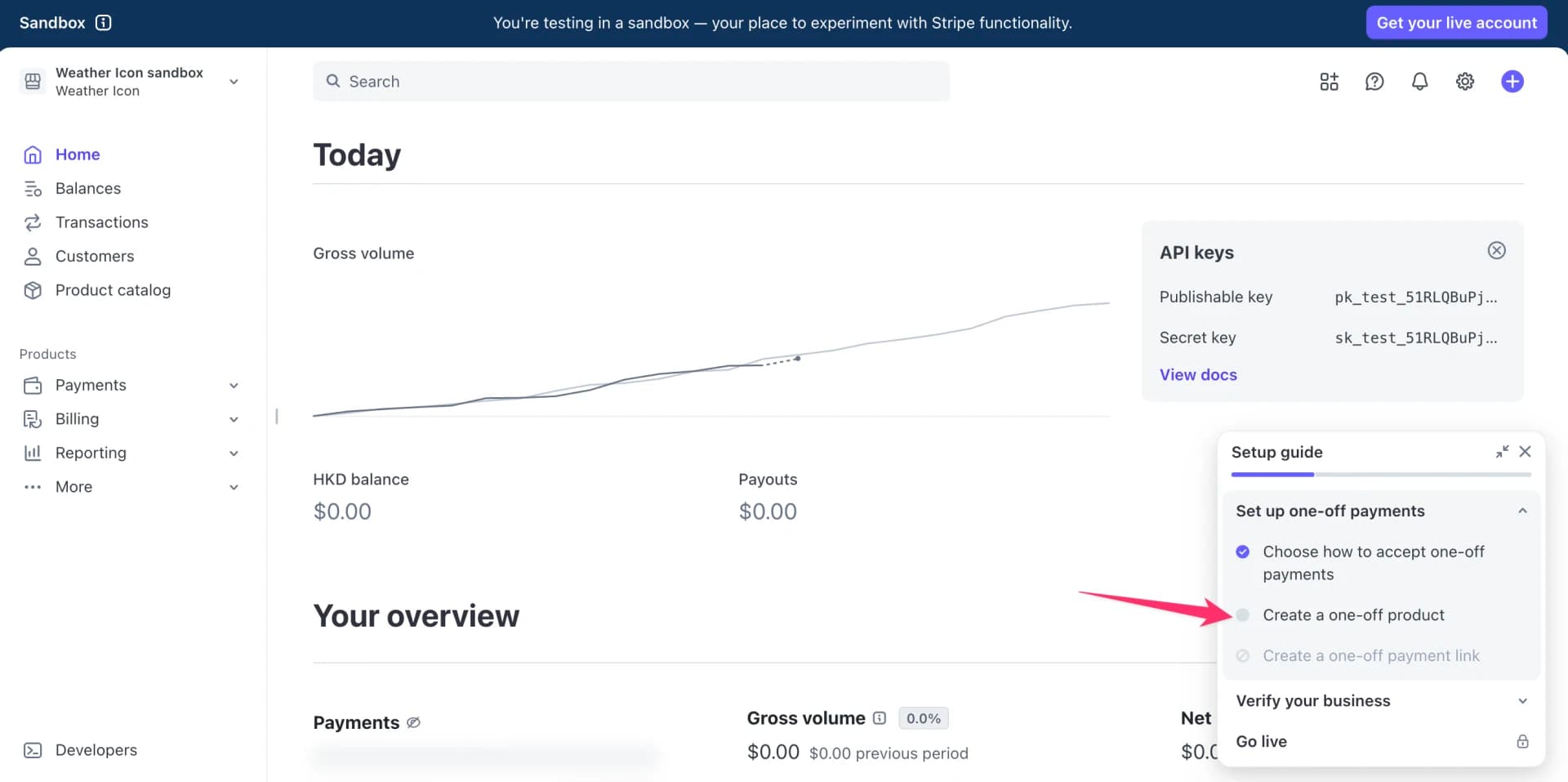This screenshot has width=1568, height=782.
Task: Go to Home in the sidebar
Action: pyautogui.click(x=78, y=154)
